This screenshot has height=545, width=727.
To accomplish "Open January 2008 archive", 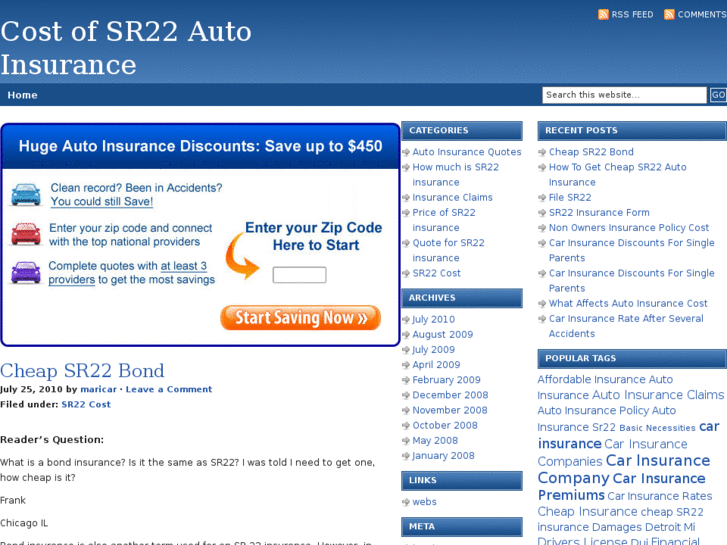I will point(443,455).
